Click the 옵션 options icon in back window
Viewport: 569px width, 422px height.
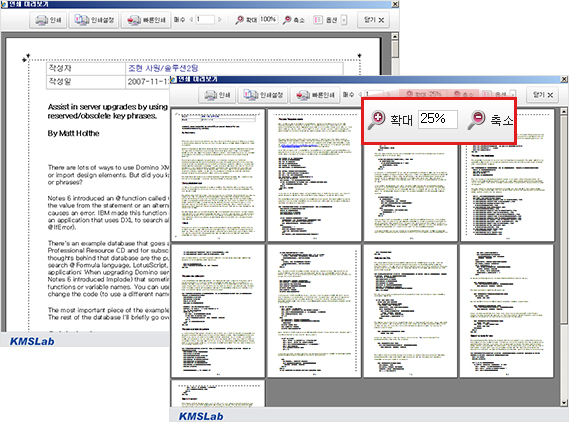318,20
